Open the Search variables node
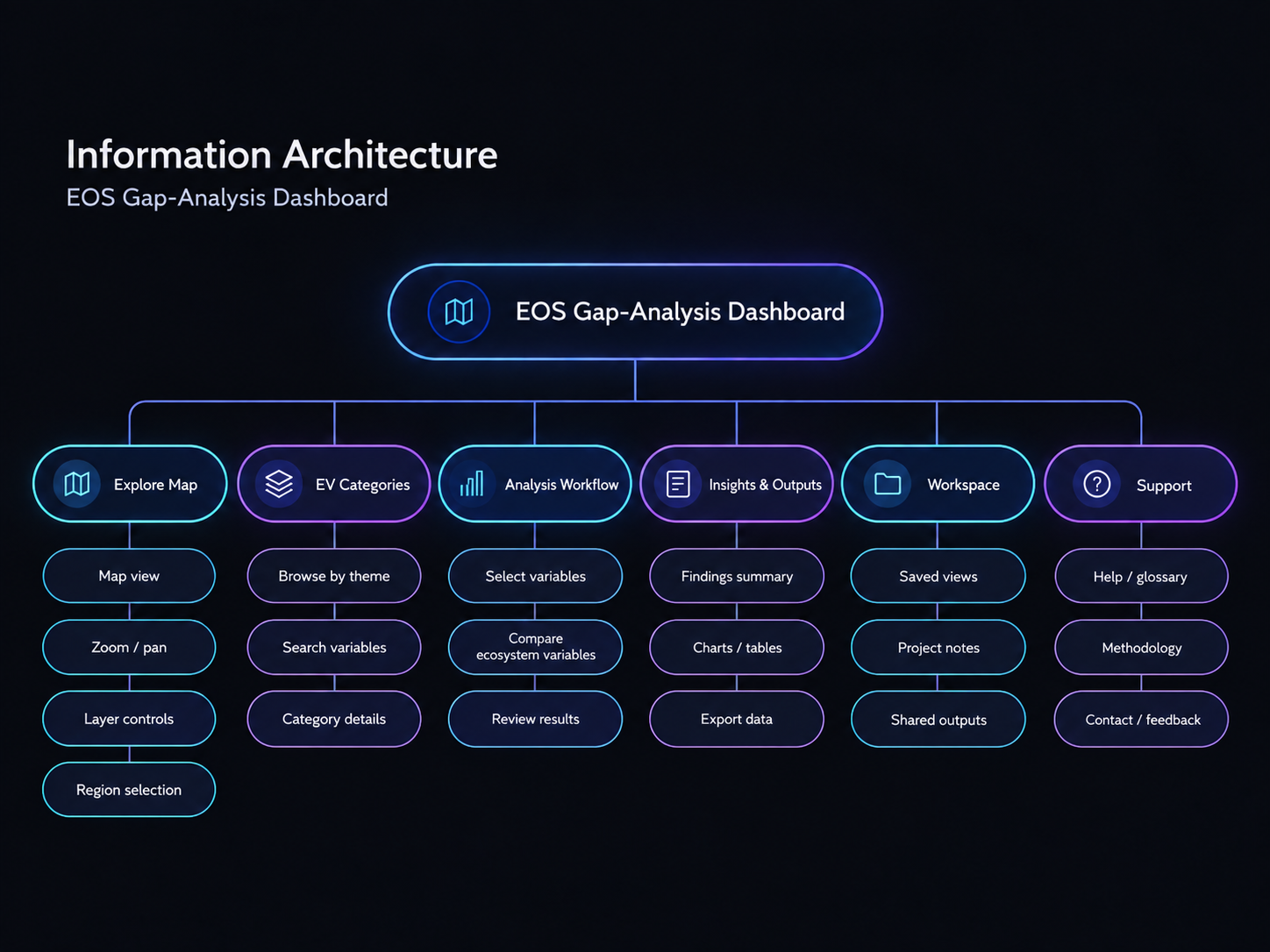 point(334,647)
